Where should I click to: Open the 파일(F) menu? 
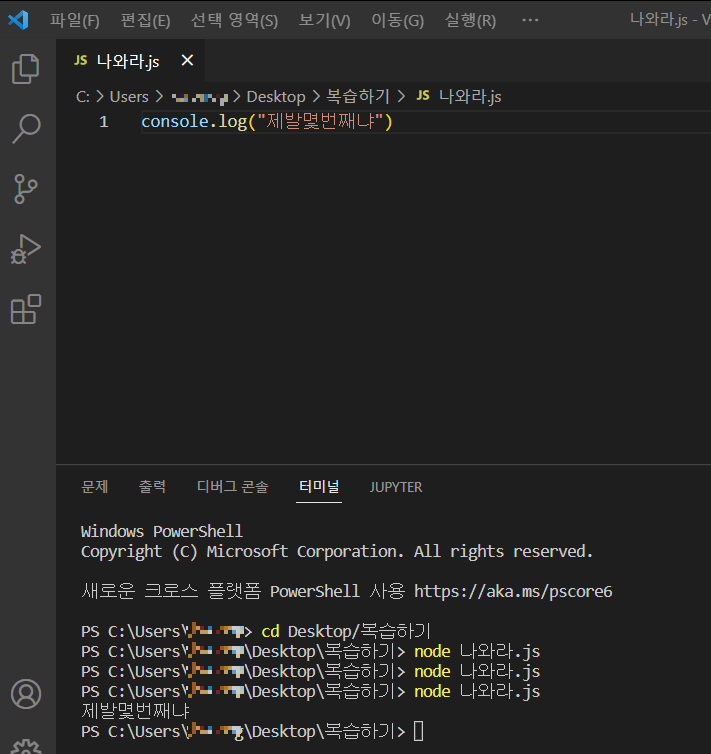point(75,20)
